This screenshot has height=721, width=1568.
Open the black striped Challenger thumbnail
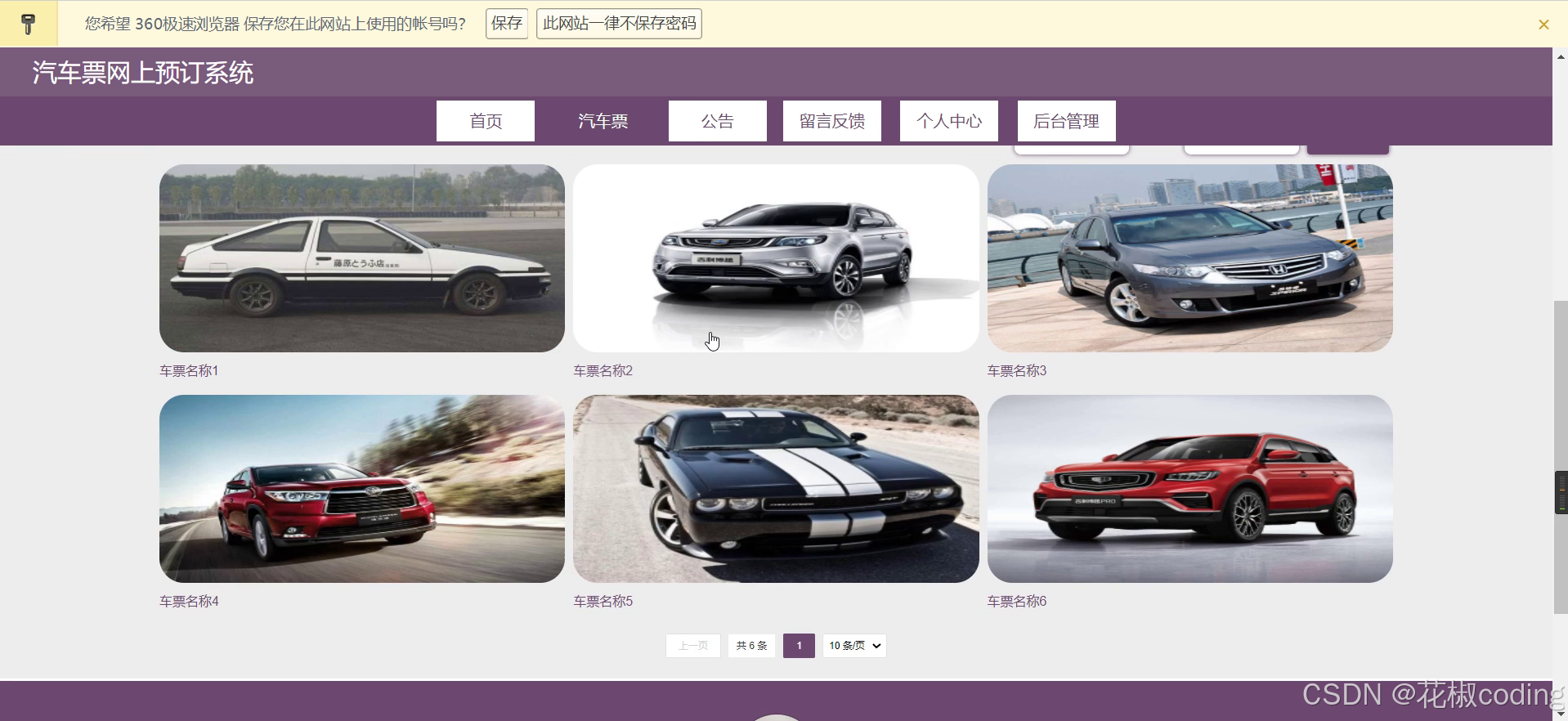coord(776,489)
